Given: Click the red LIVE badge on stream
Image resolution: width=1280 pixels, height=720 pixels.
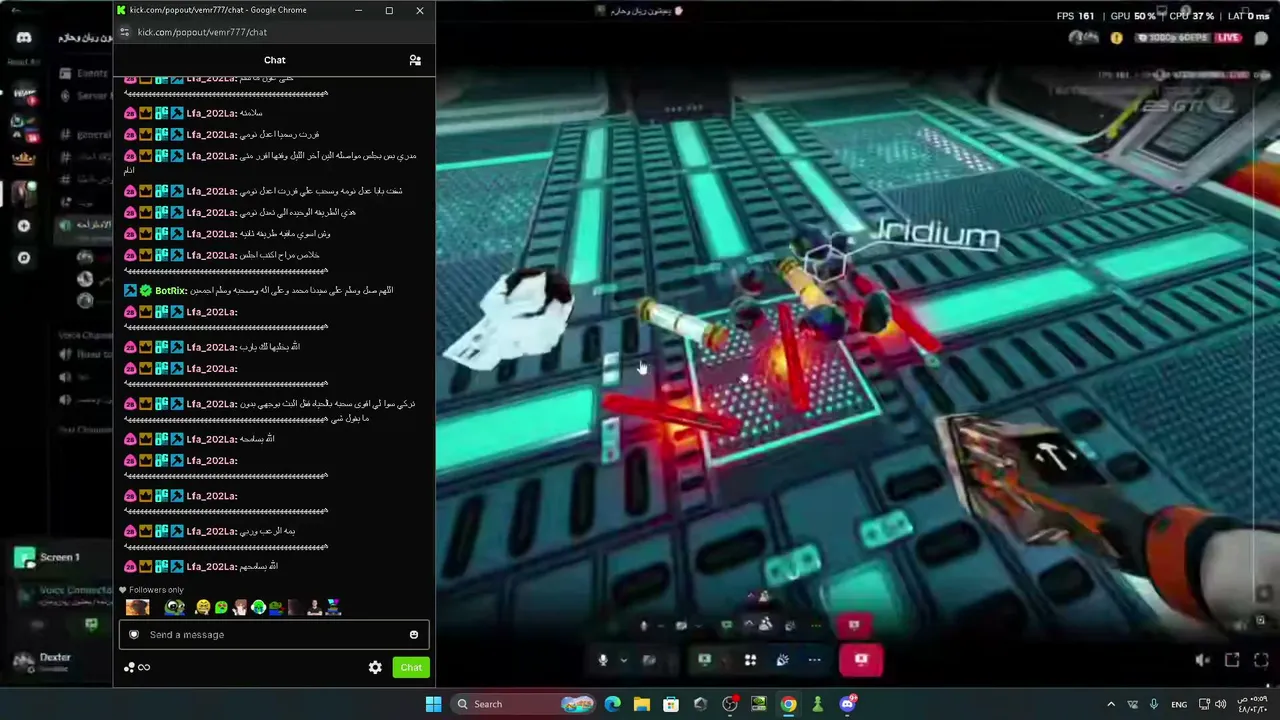Looking at the screenshot, I should click(x=1228, y=38).
